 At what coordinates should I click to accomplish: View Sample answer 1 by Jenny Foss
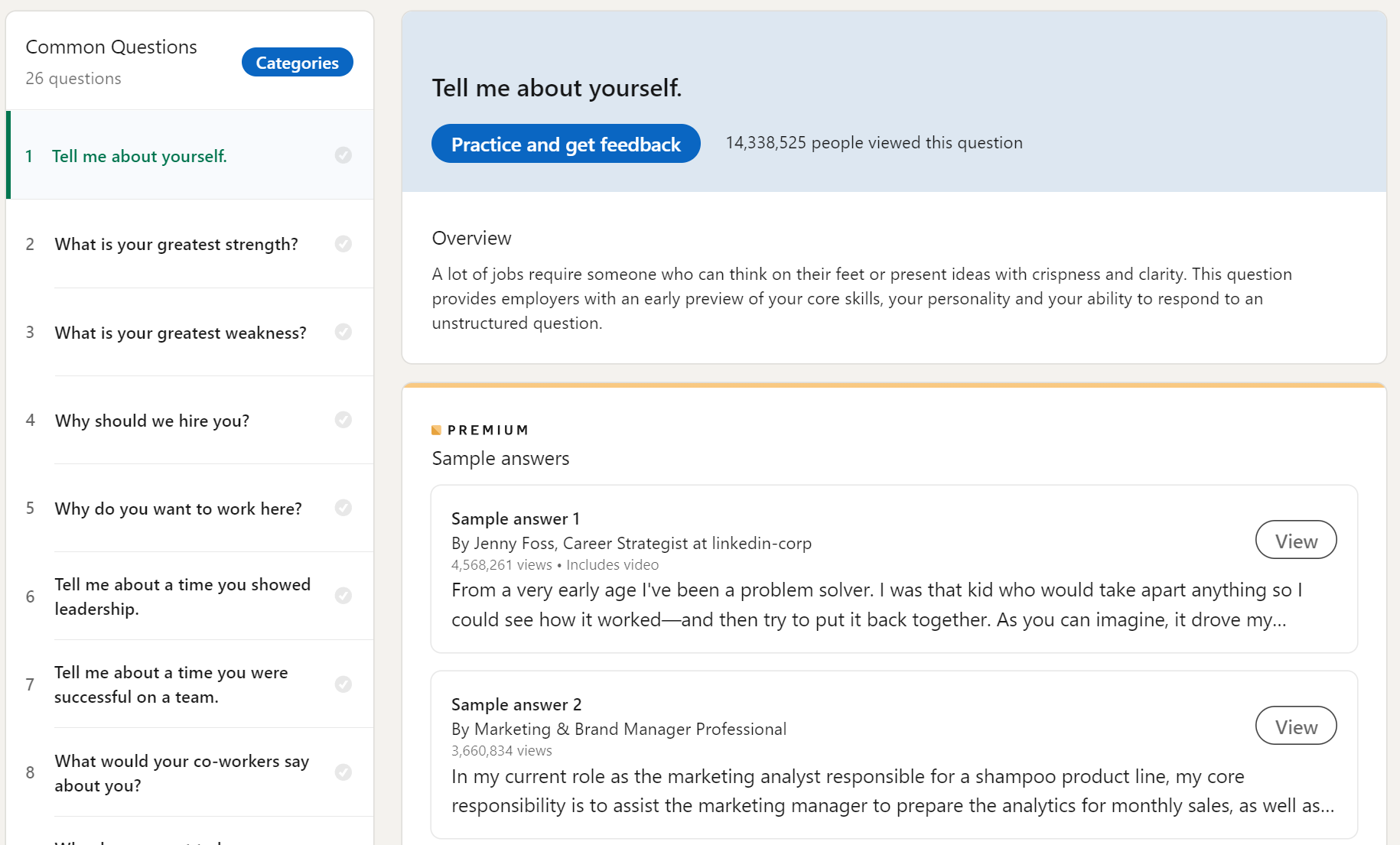tap(1295, 541)
